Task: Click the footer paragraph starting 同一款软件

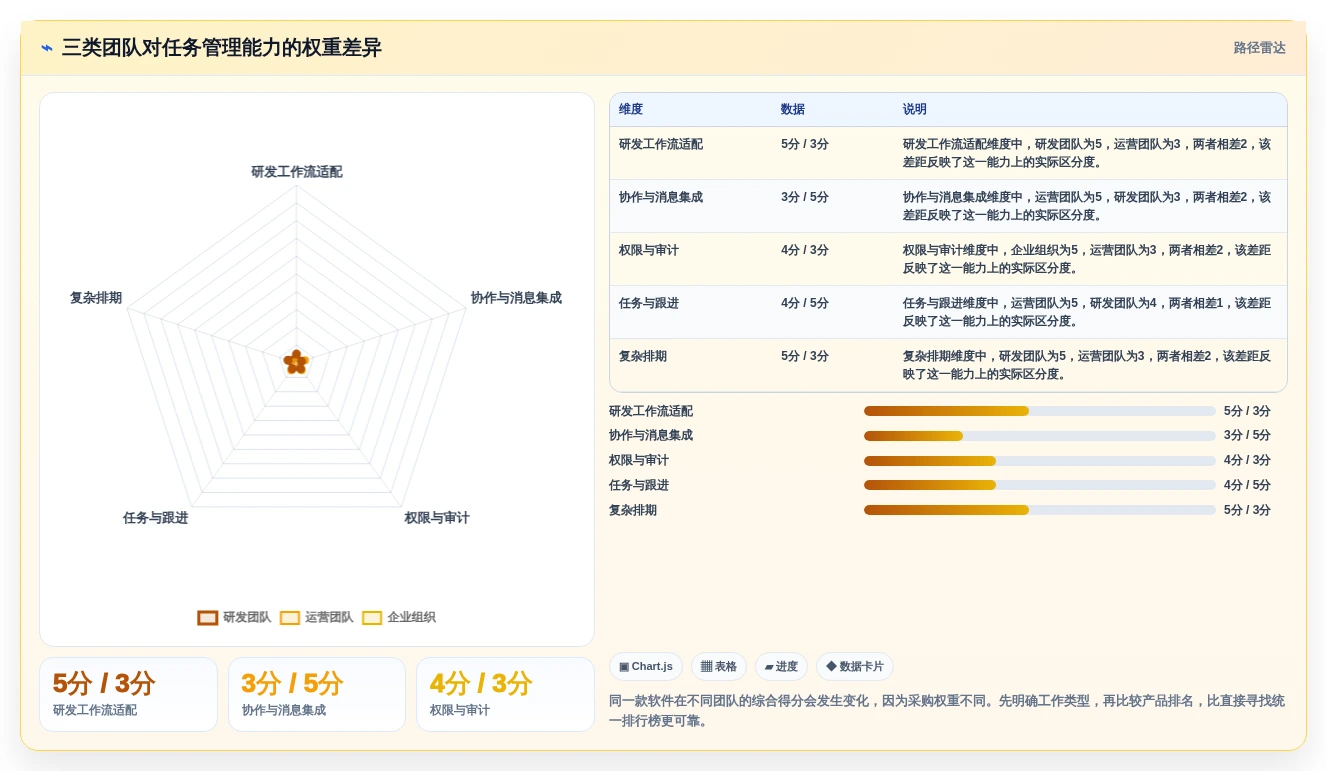Action: pos(947,710)
